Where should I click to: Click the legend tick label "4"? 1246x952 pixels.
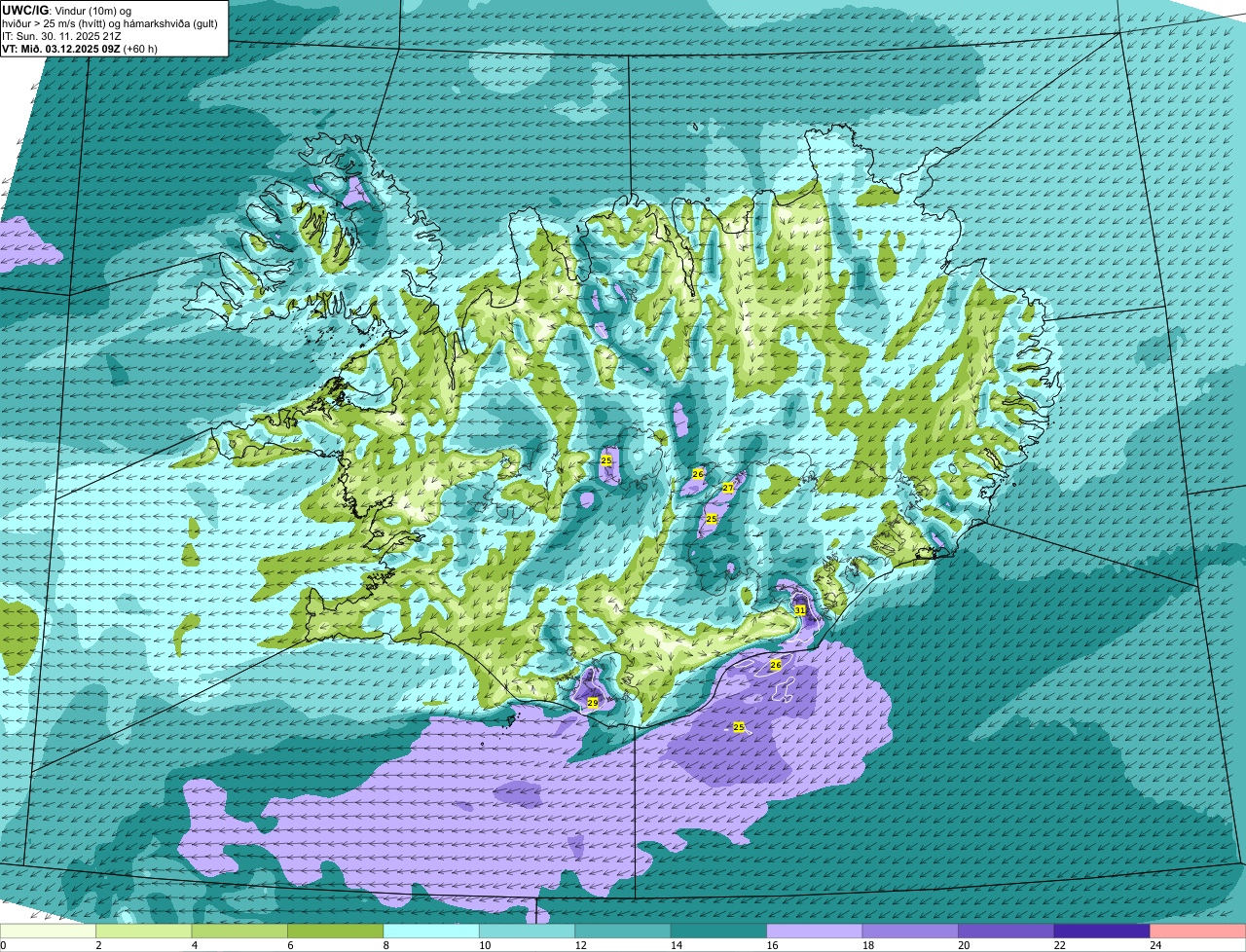[x=194, y=945]
